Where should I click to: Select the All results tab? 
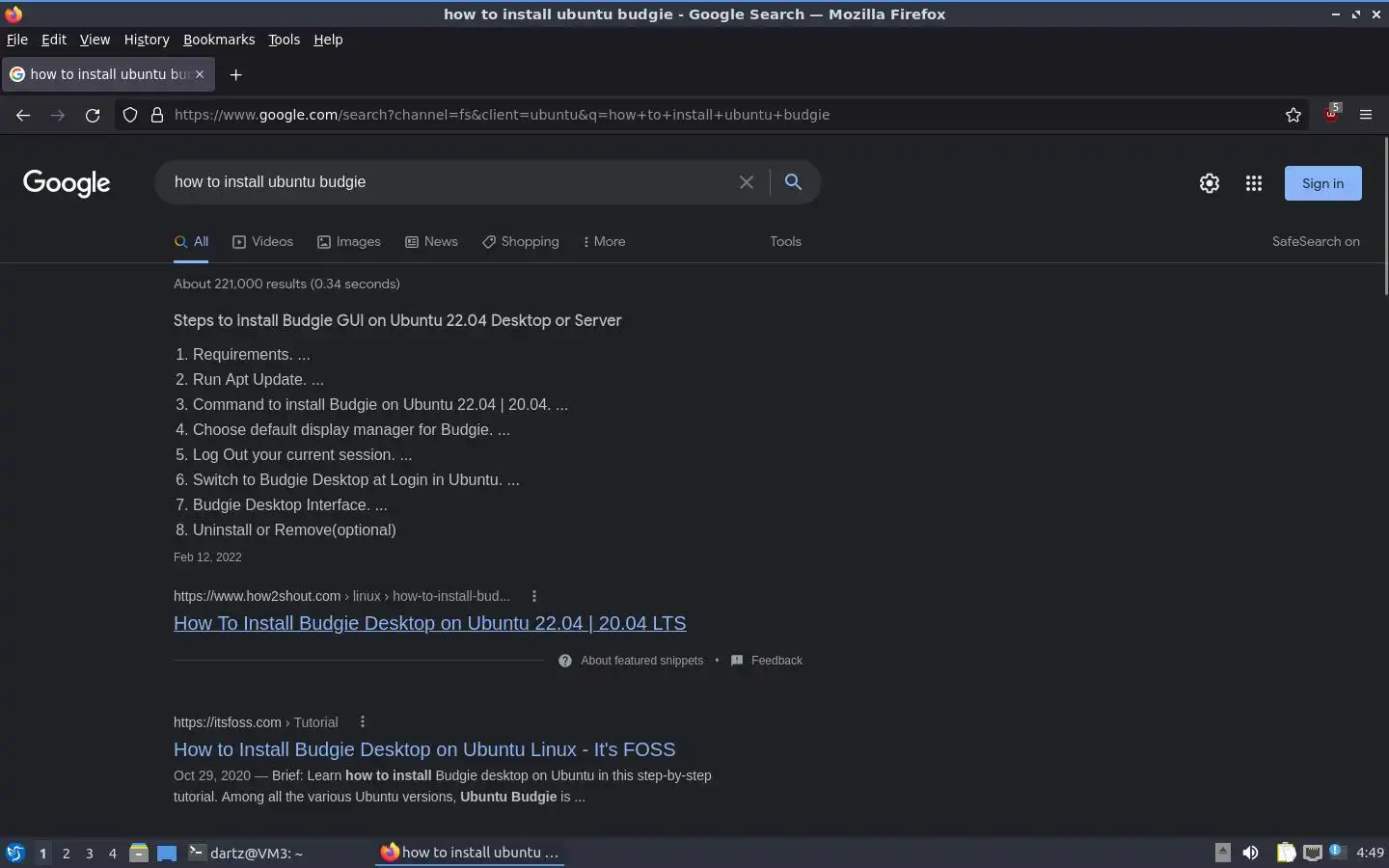coord(191,241)
